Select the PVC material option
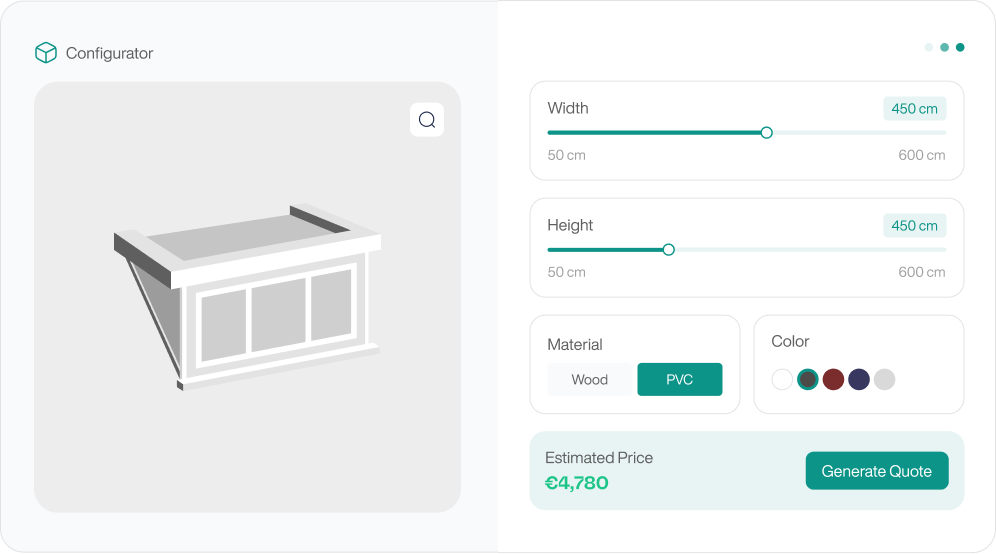 [680, 380]
